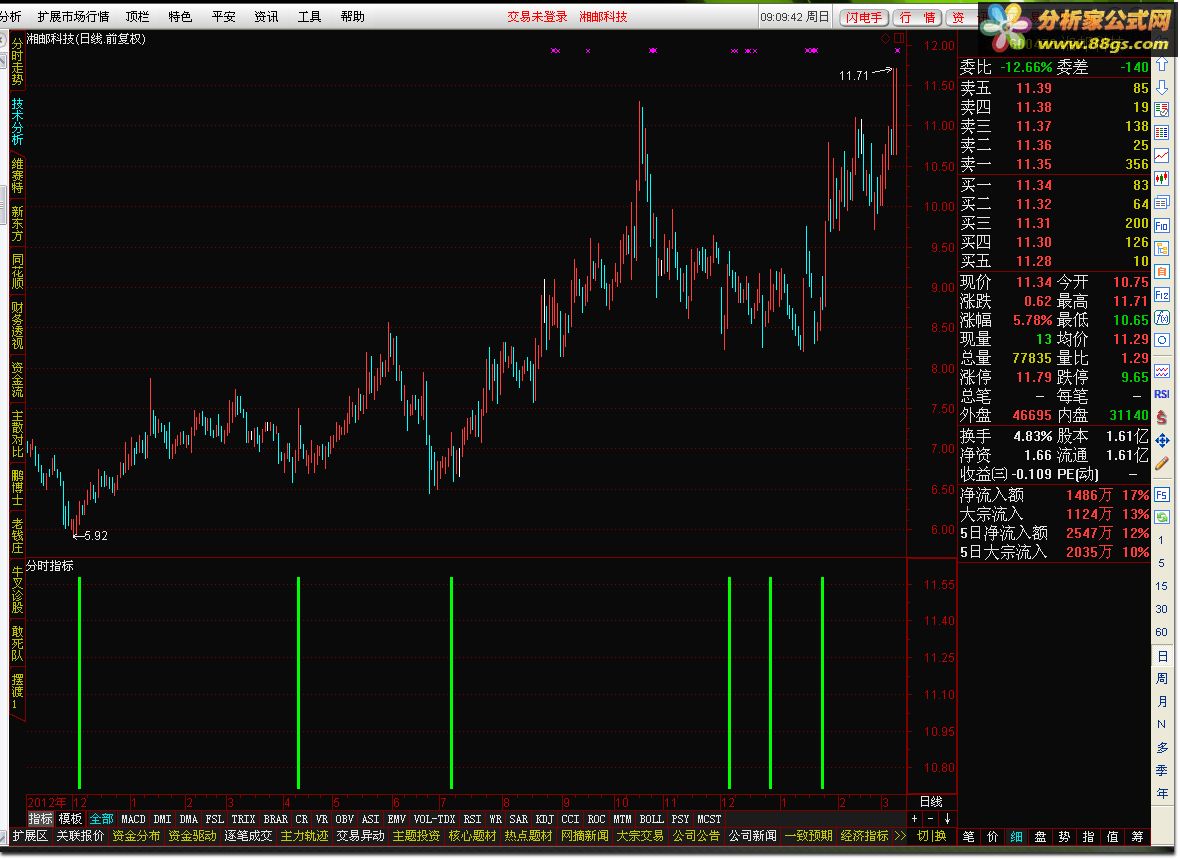Open the 工具 menu
1180x859 pixels.
(x=309, y=16)
